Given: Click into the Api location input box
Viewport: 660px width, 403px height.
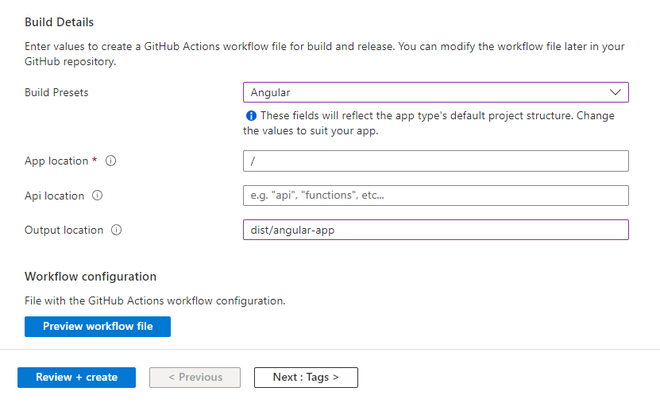Looking at the screenshot, I should click(x=435, y=196).
